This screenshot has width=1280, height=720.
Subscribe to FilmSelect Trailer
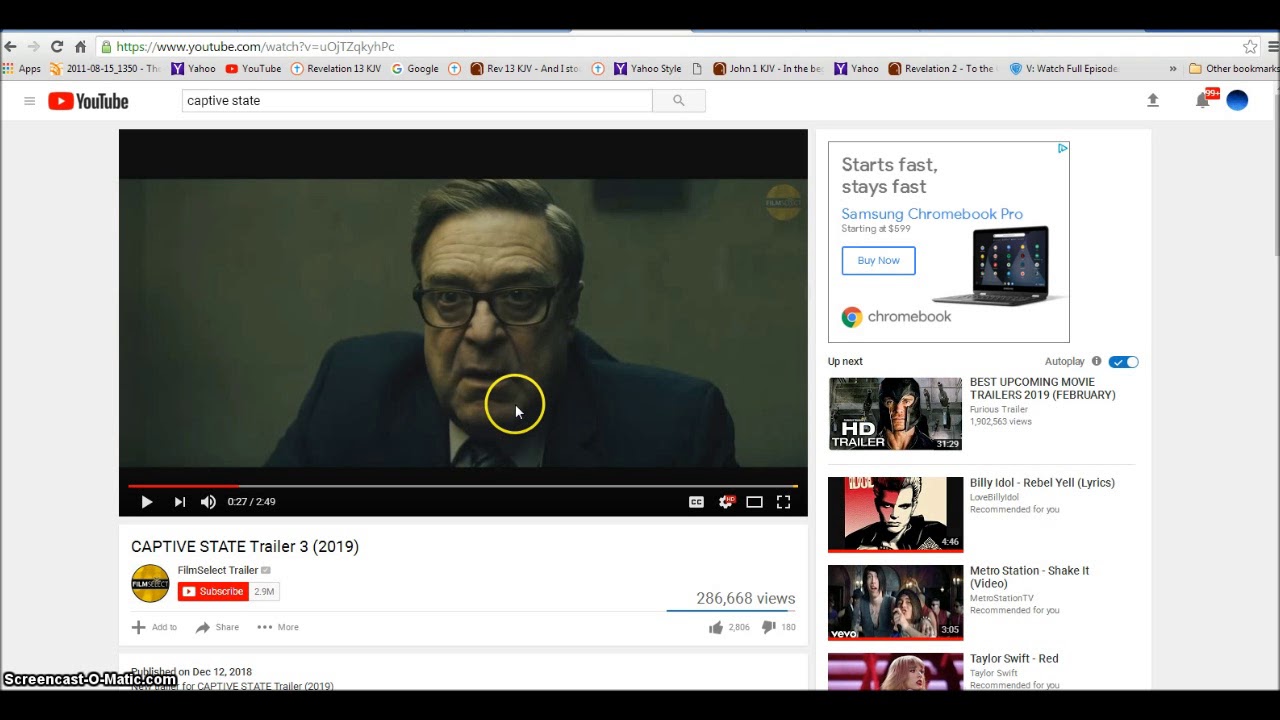[x=213, y=591]
